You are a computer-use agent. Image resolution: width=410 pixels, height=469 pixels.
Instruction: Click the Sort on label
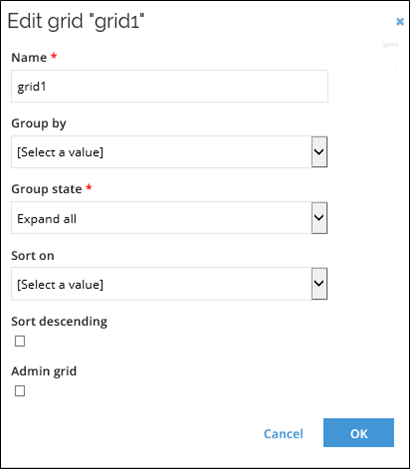(33, 256)
